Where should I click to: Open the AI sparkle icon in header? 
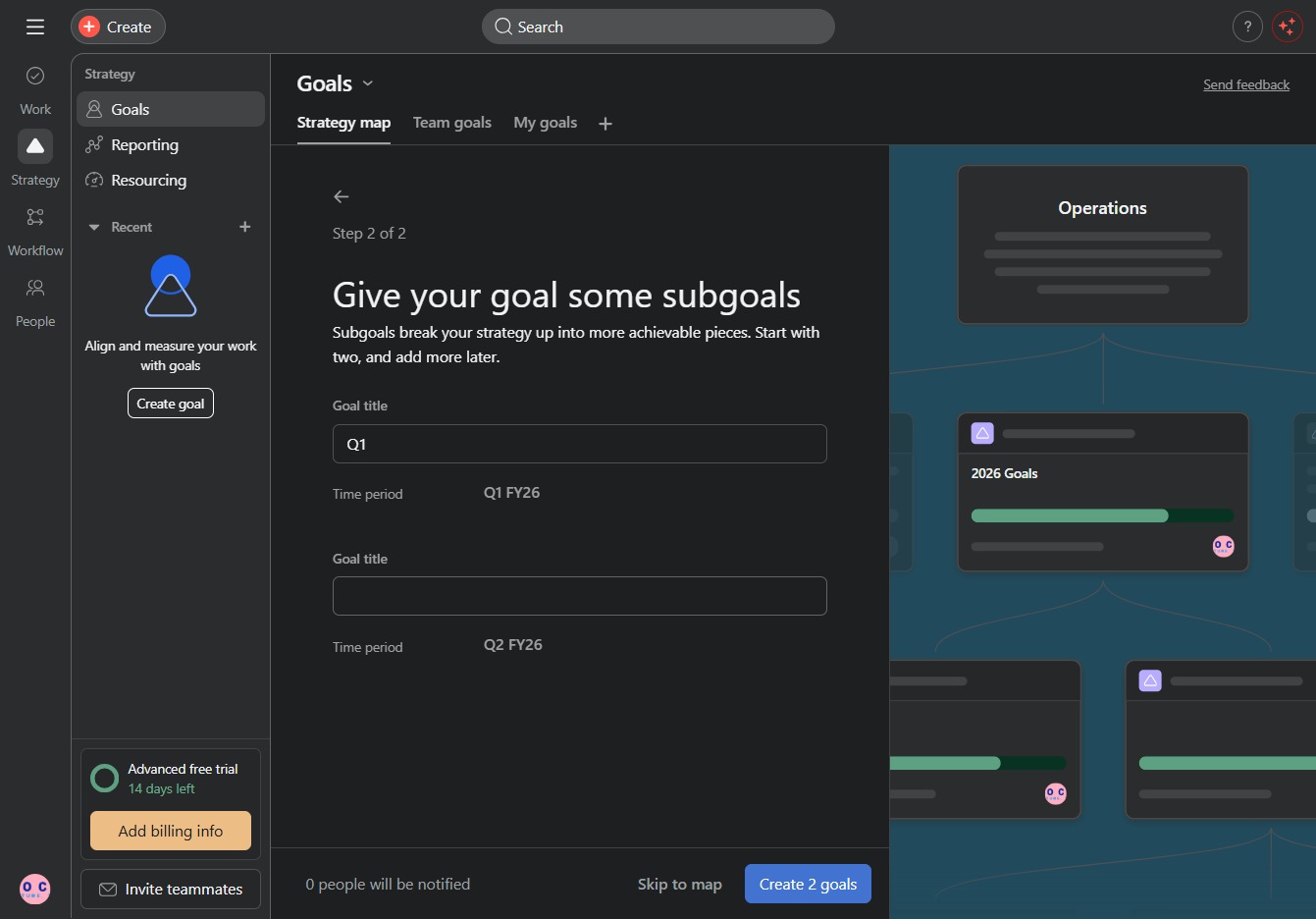[x=1287, y=27]
